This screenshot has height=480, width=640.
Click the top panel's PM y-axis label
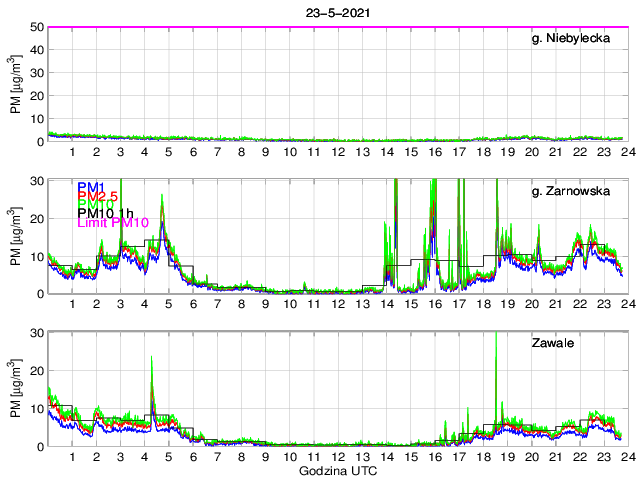[x=14, y=85]
